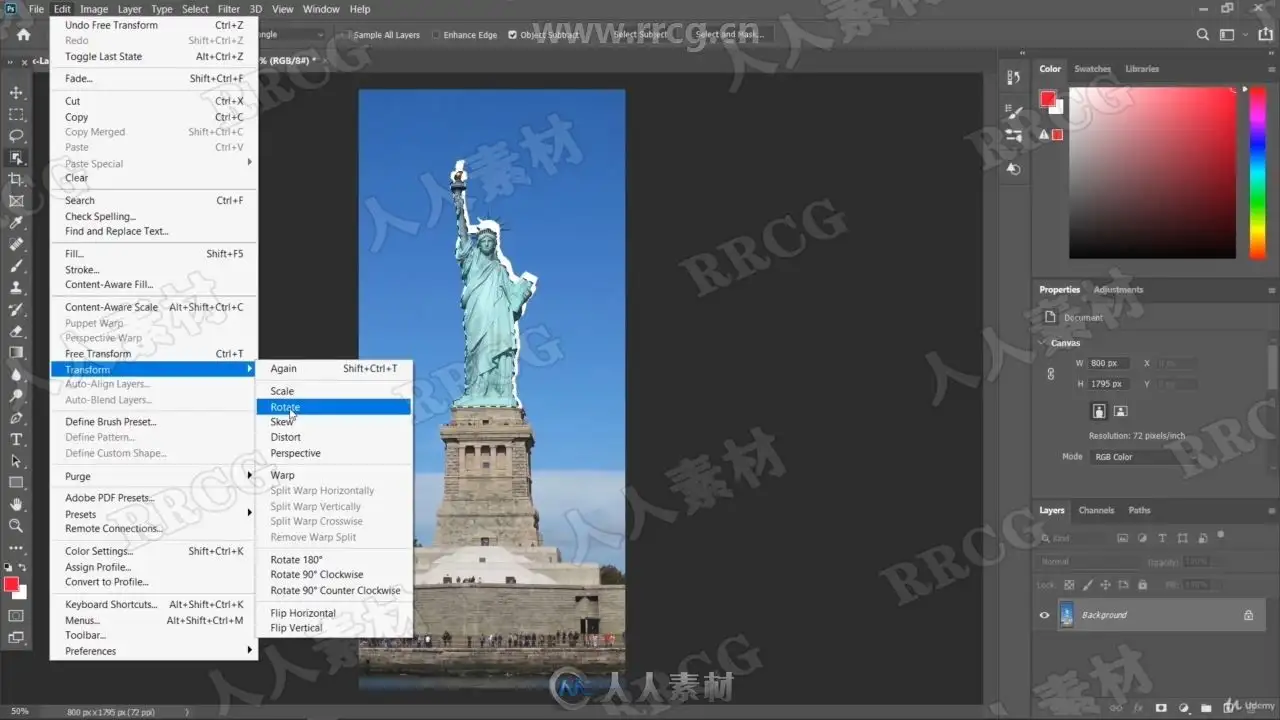Click the canvas width W input field

[x=1108, y=363]
